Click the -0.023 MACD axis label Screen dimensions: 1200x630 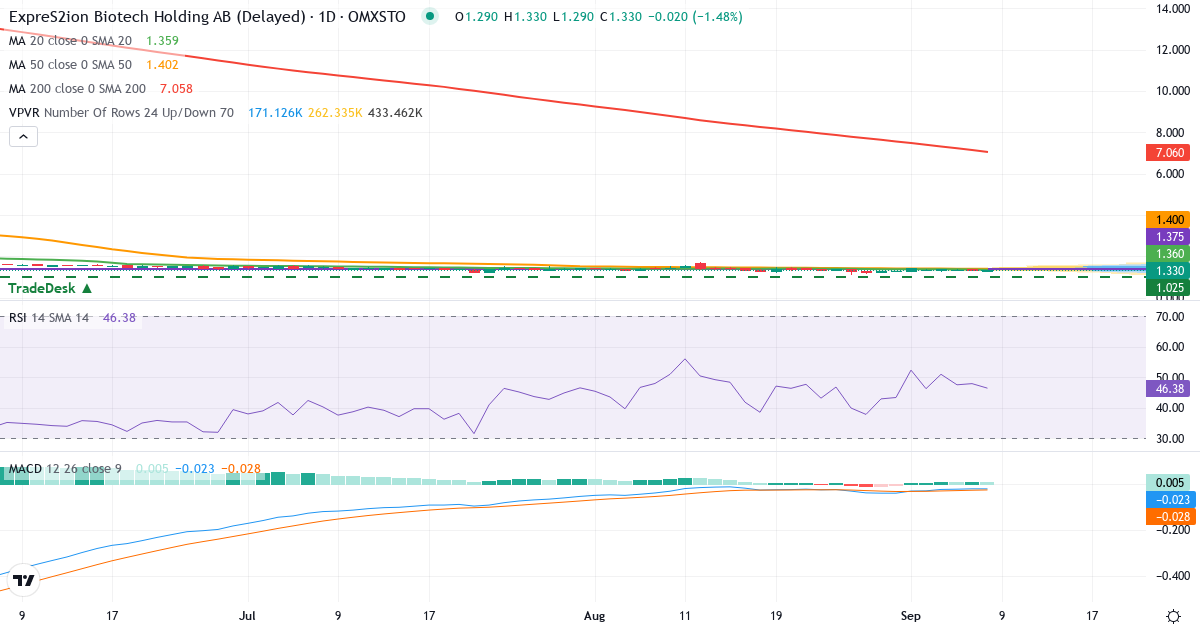tap(1169, 499)
